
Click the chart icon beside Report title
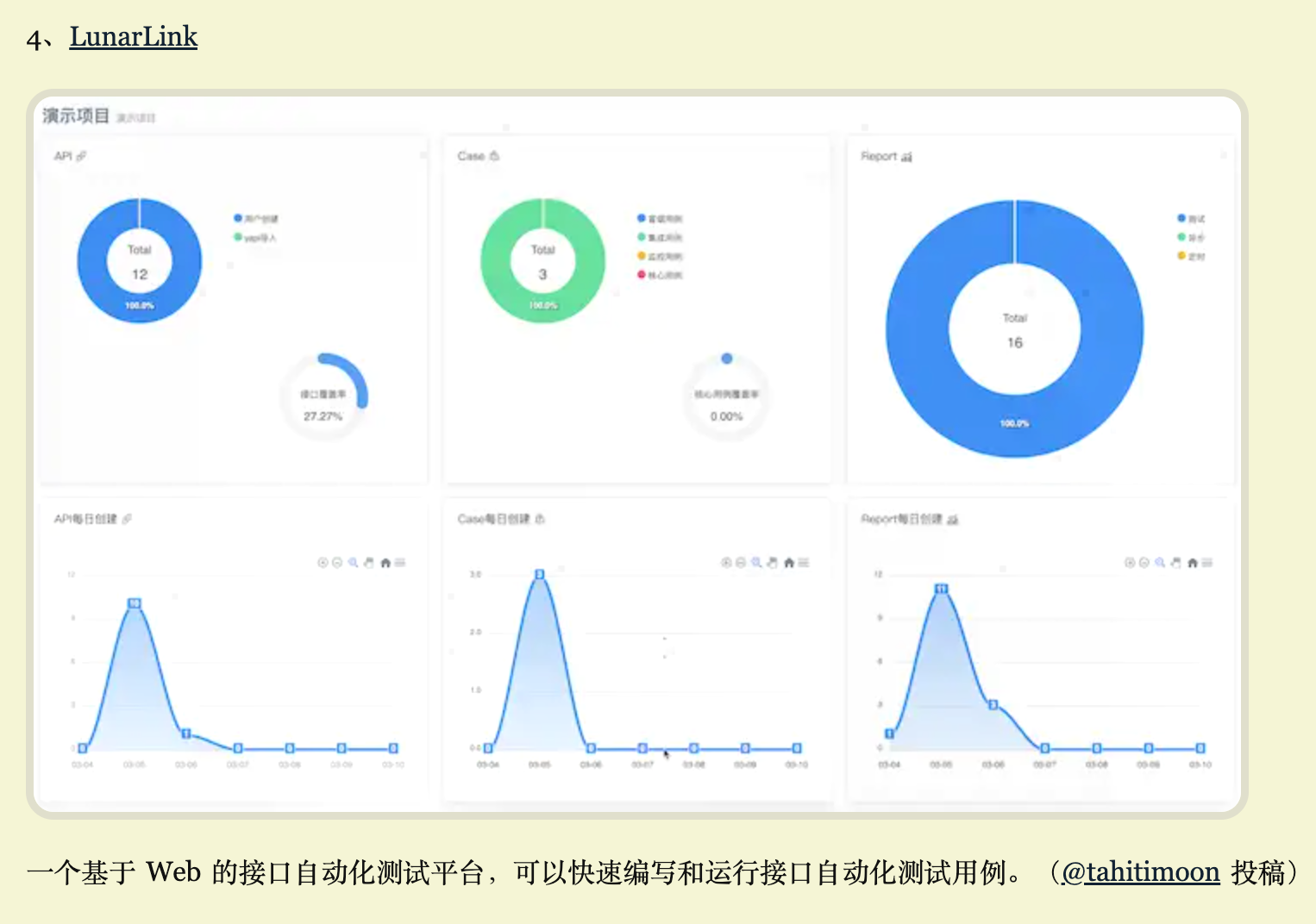coord(906,157)
